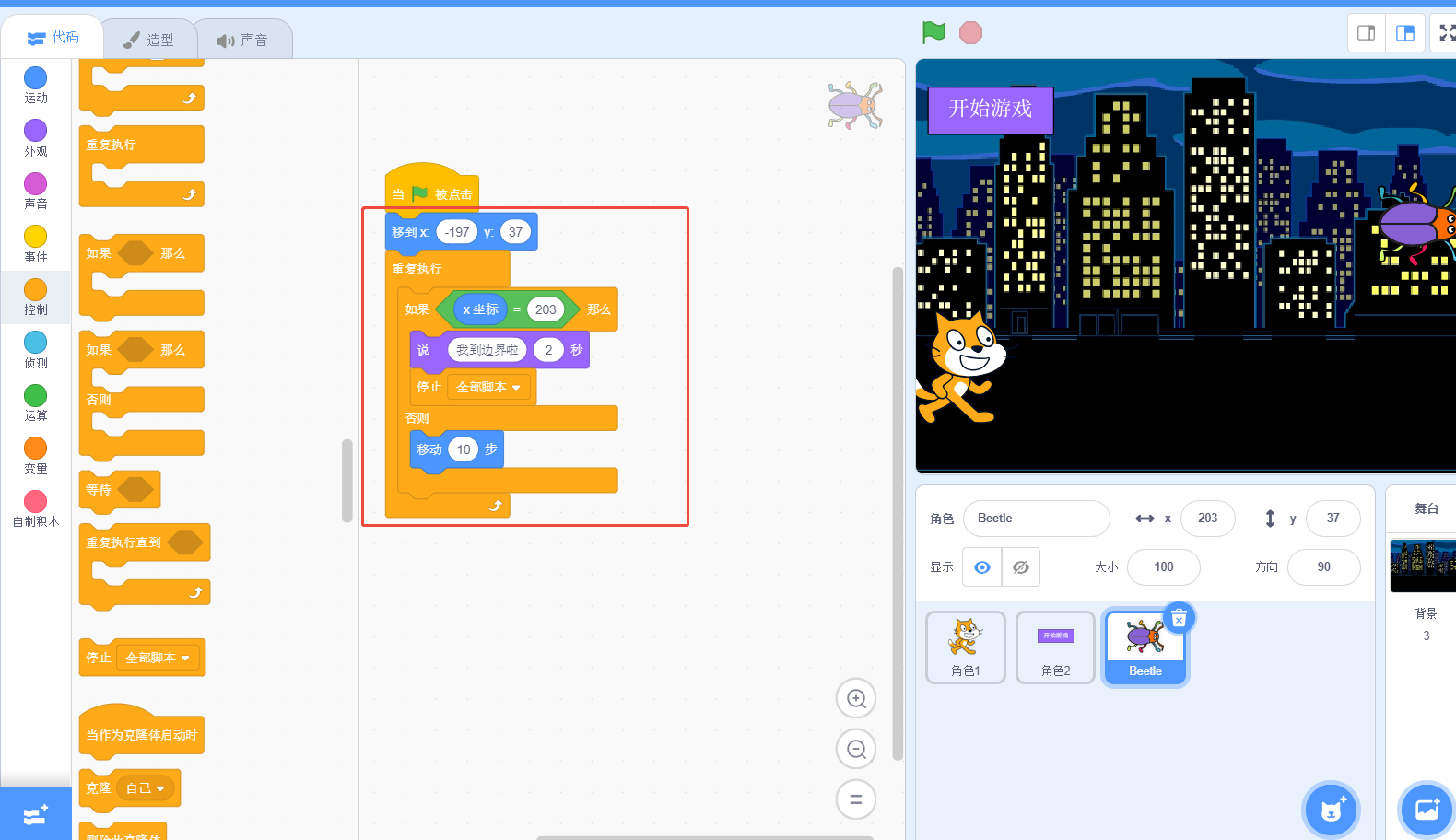Edit the sprite name field Beetle

point(1037,518)
